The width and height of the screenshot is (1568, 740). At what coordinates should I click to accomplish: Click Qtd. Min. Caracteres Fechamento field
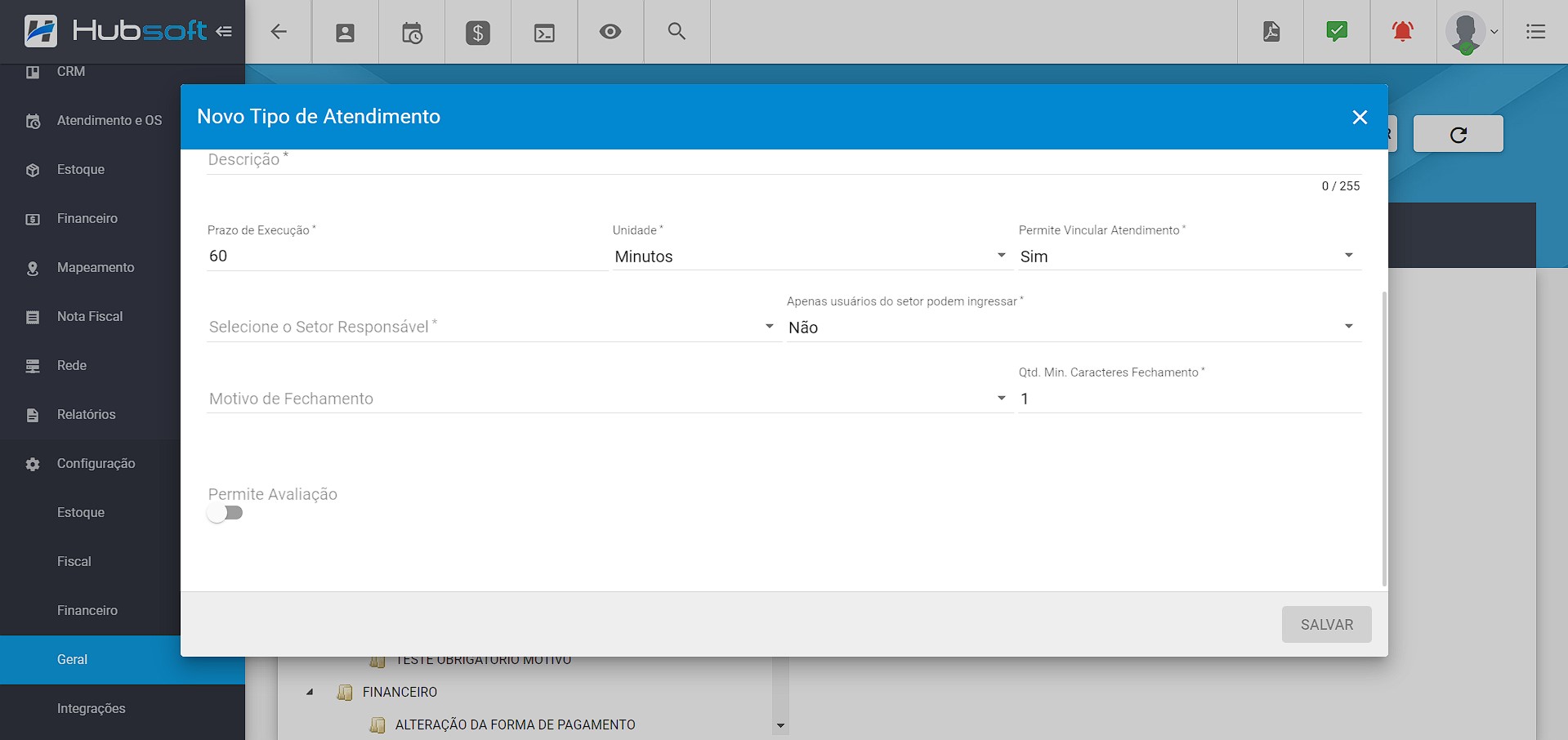point(1189,399)
